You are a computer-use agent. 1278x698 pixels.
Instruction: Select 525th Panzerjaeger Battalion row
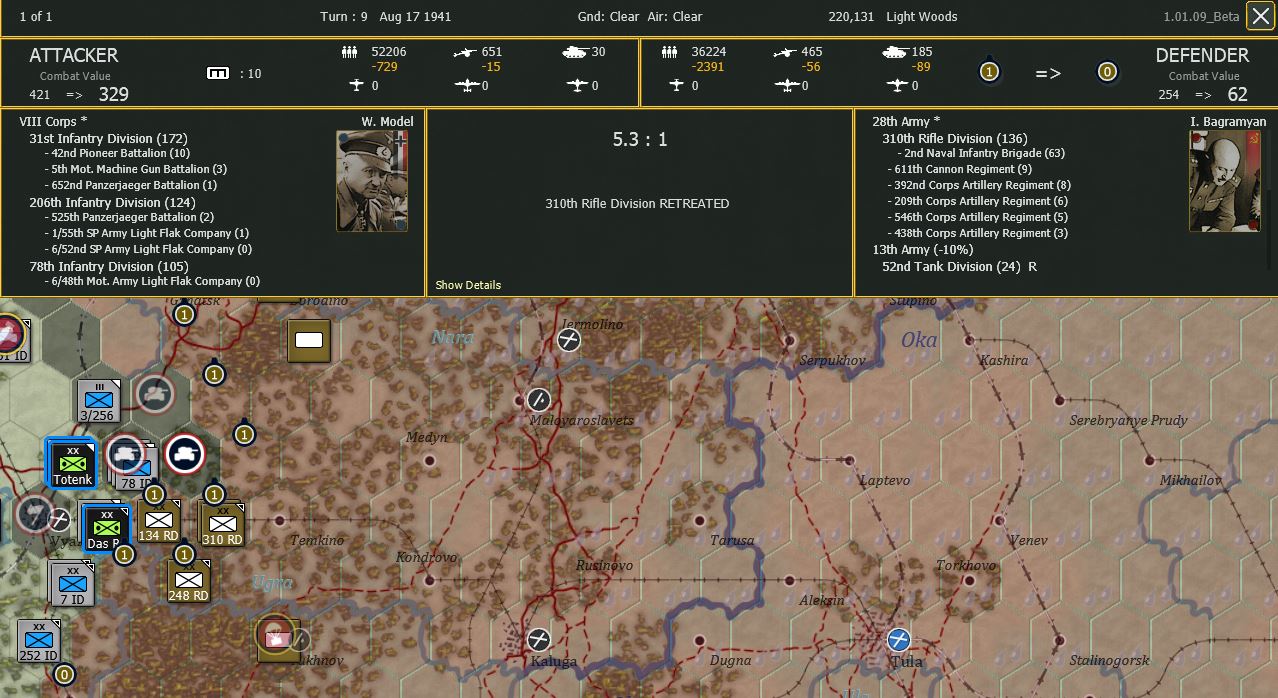(129, 217)
